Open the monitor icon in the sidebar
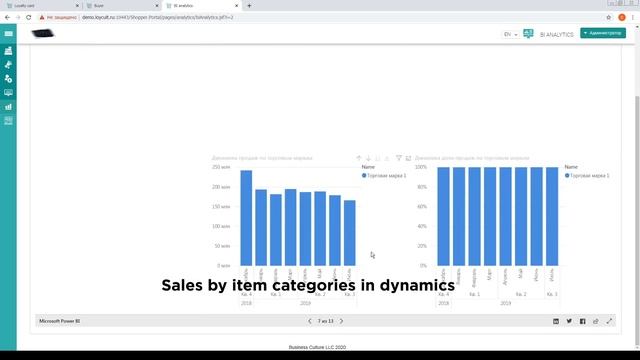Screen dimensions: 640x360 tap(8, 93)
